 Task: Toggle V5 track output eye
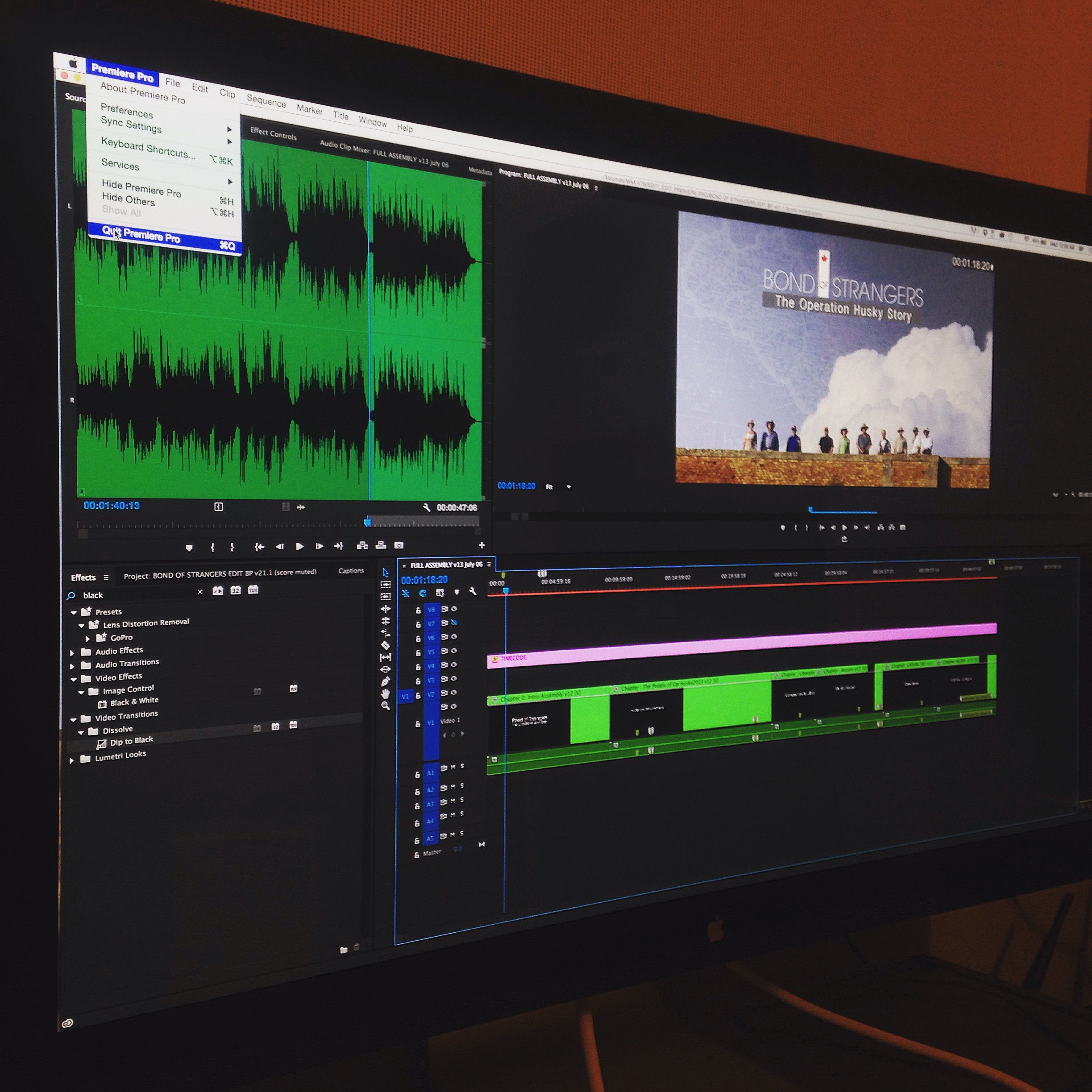click(x=454, y=651)
